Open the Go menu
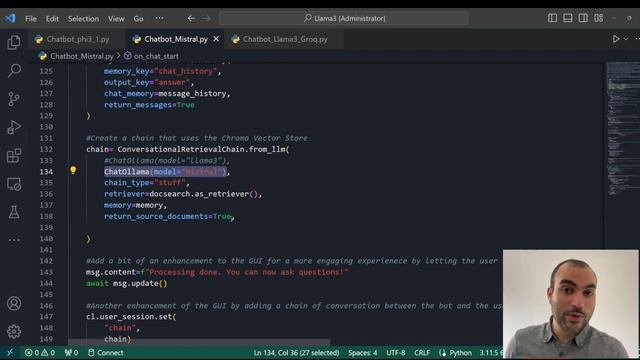The width and height of the screenshot is (640, 360). [x=138, y=19]
